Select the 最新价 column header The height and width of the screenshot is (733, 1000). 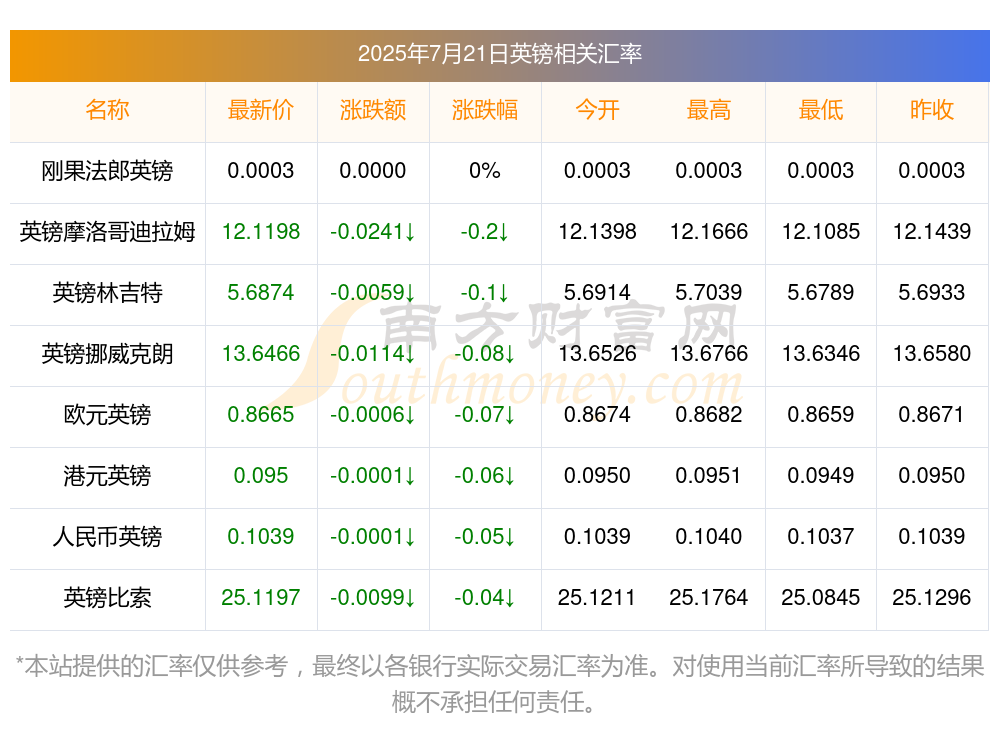[261, 110]
